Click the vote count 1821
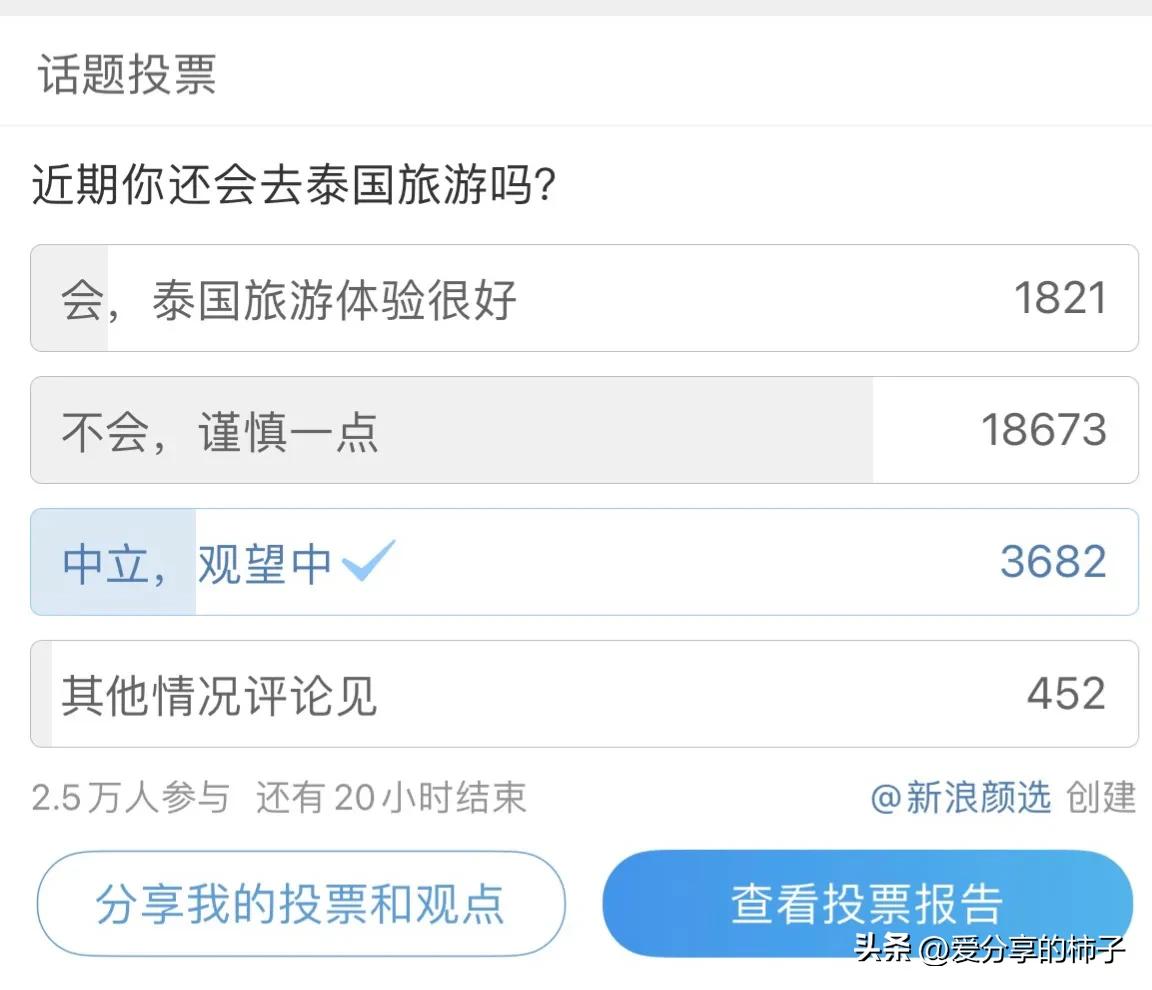This screenshot has height=990, width=1152. pos(1063,298)
